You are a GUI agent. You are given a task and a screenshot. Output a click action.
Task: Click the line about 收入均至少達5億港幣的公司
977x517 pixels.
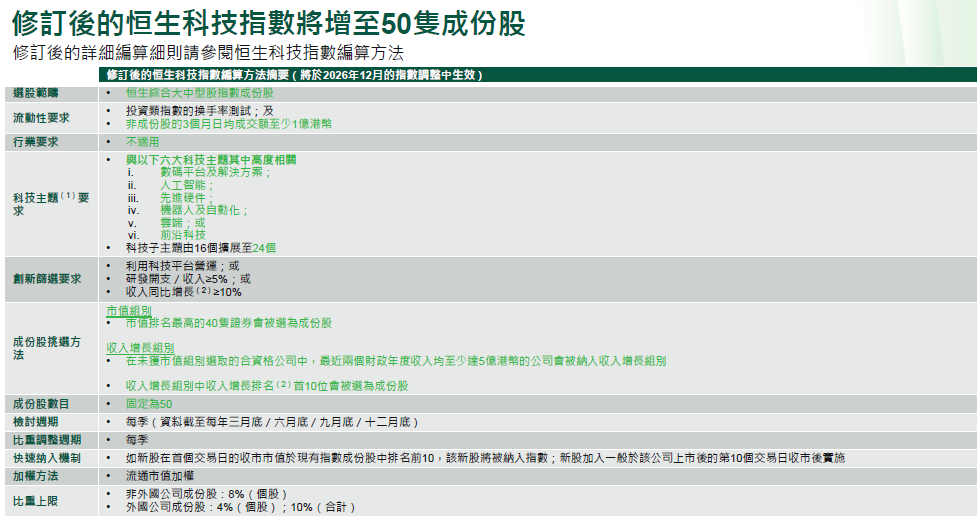396,361
